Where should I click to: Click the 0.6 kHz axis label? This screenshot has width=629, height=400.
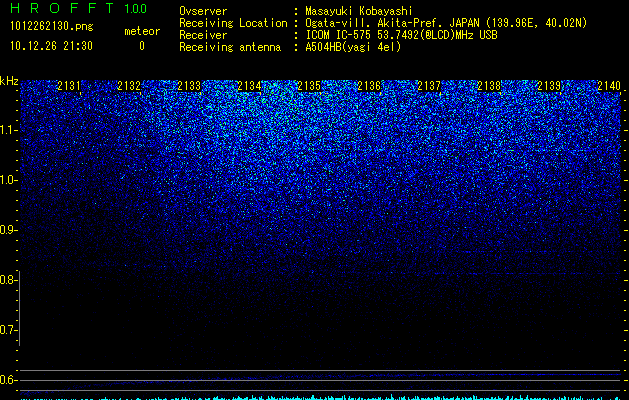click(x=8, y=380)
